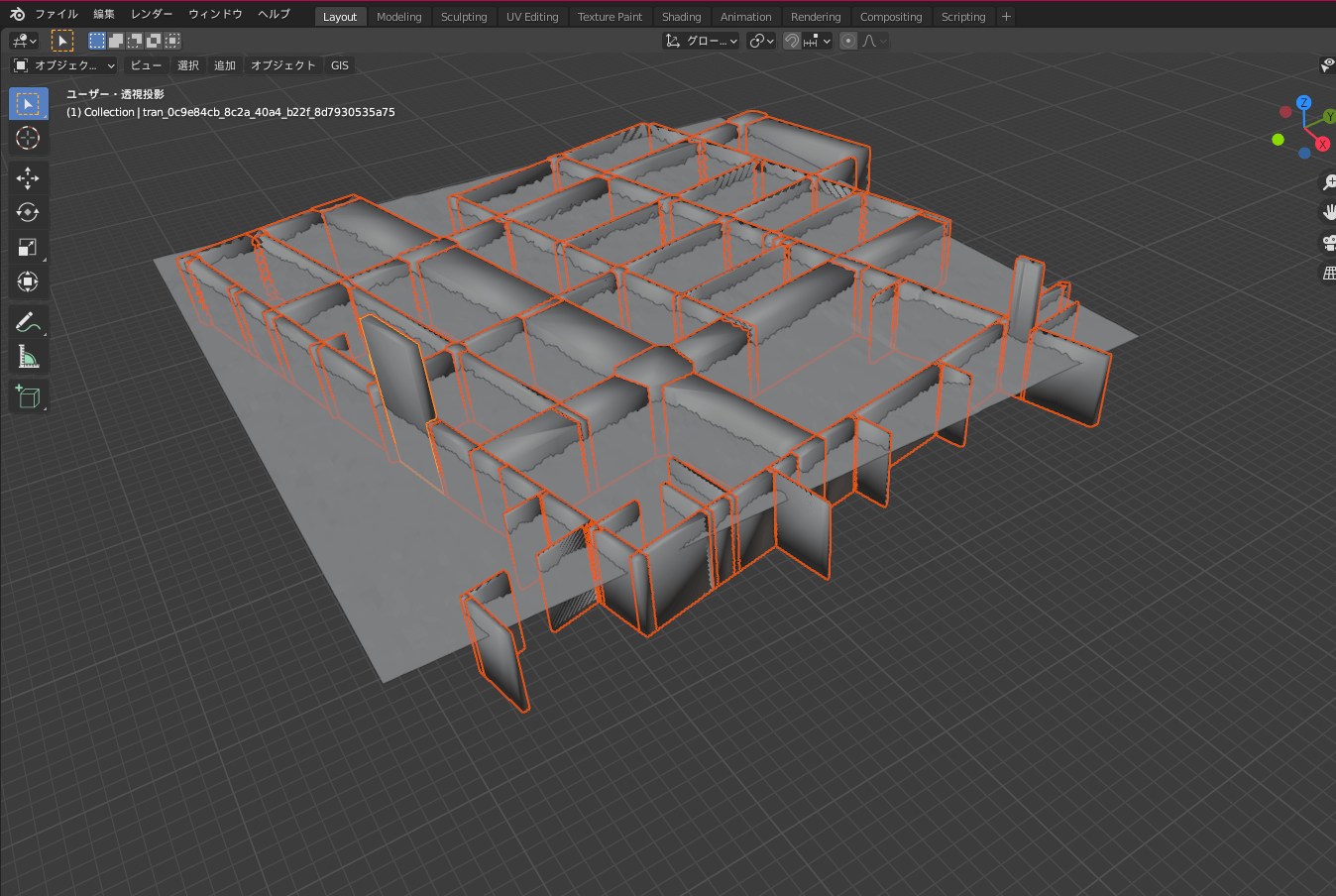Set selection mode to new selection
The width and height of the screenshot is (1336, 896).
[97, 41]
